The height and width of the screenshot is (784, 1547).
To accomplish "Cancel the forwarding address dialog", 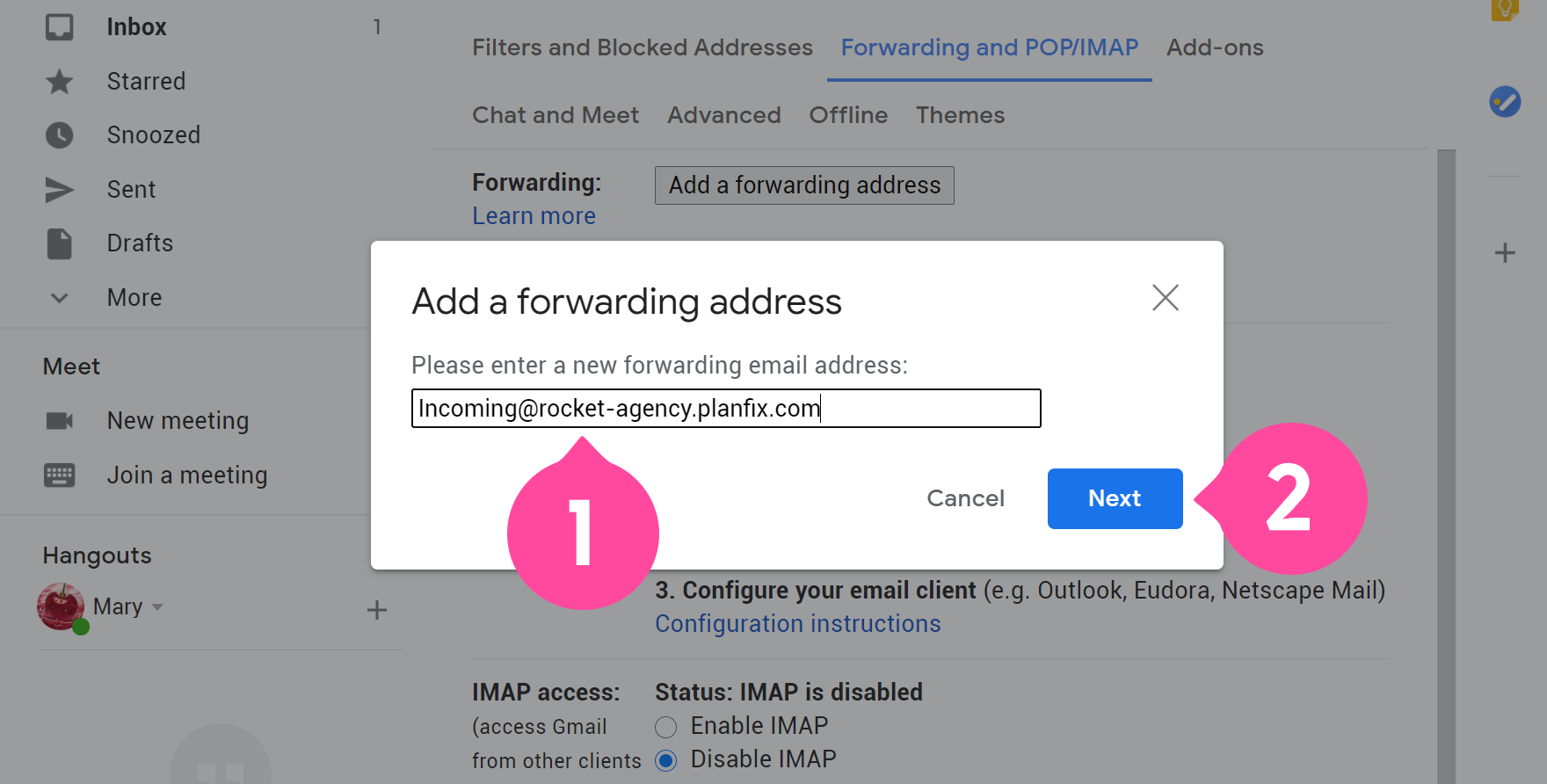I will 965,498.
